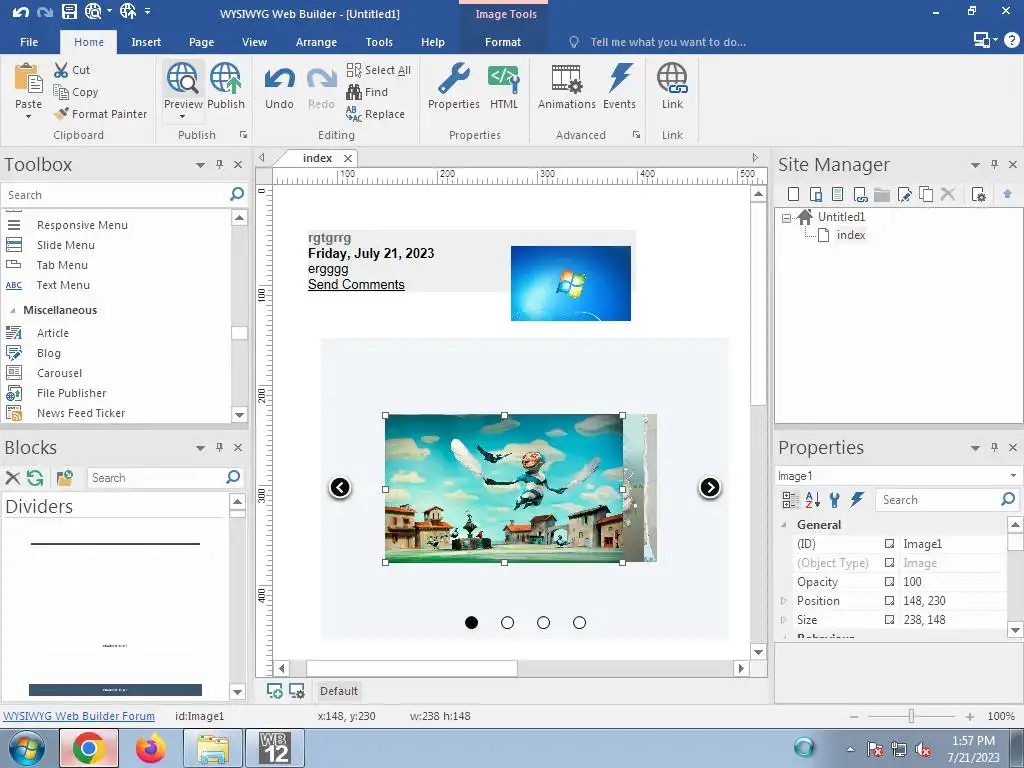Select the first carousel pagination dot
The width and height of the screenshot is (1024, 768).
point(472,622)
